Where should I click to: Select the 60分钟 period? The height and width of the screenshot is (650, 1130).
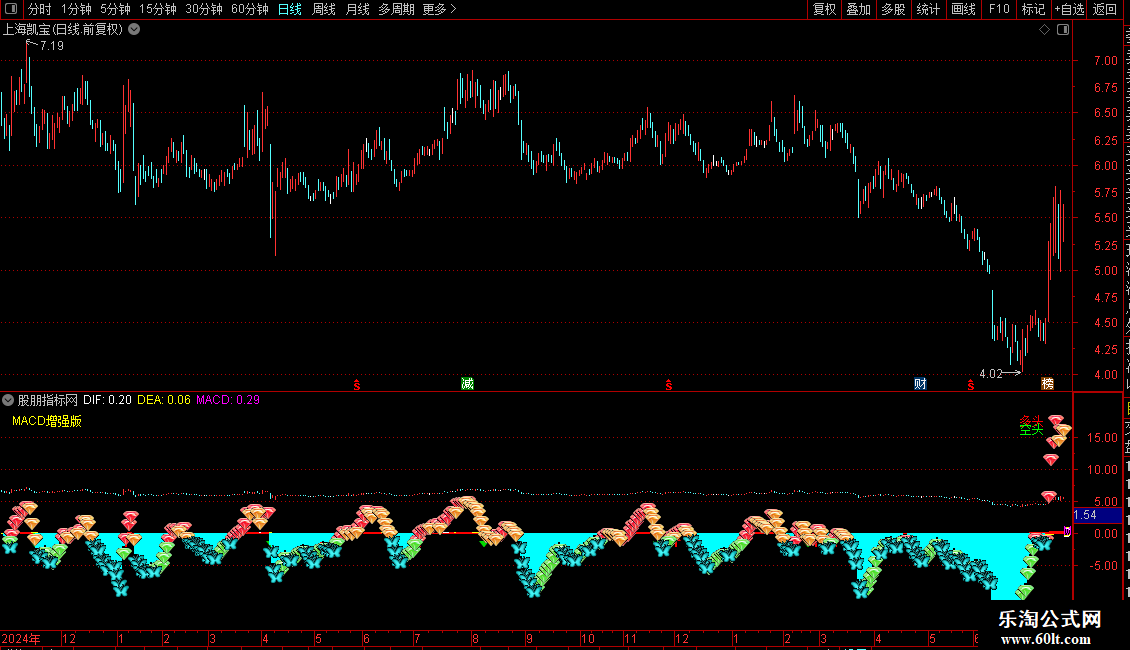[x=250, y=9]
